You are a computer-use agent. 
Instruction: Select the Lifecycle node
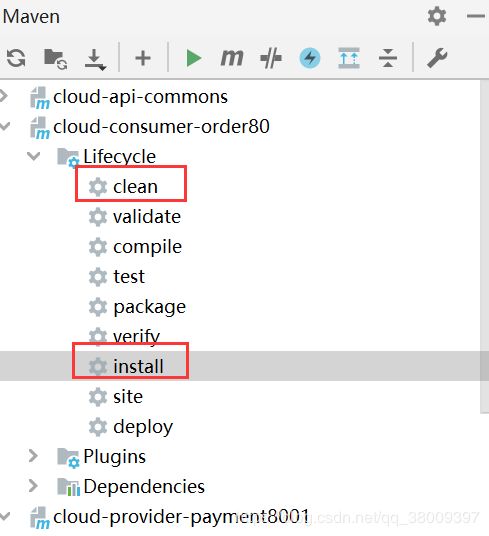click(x=120, y=157)
